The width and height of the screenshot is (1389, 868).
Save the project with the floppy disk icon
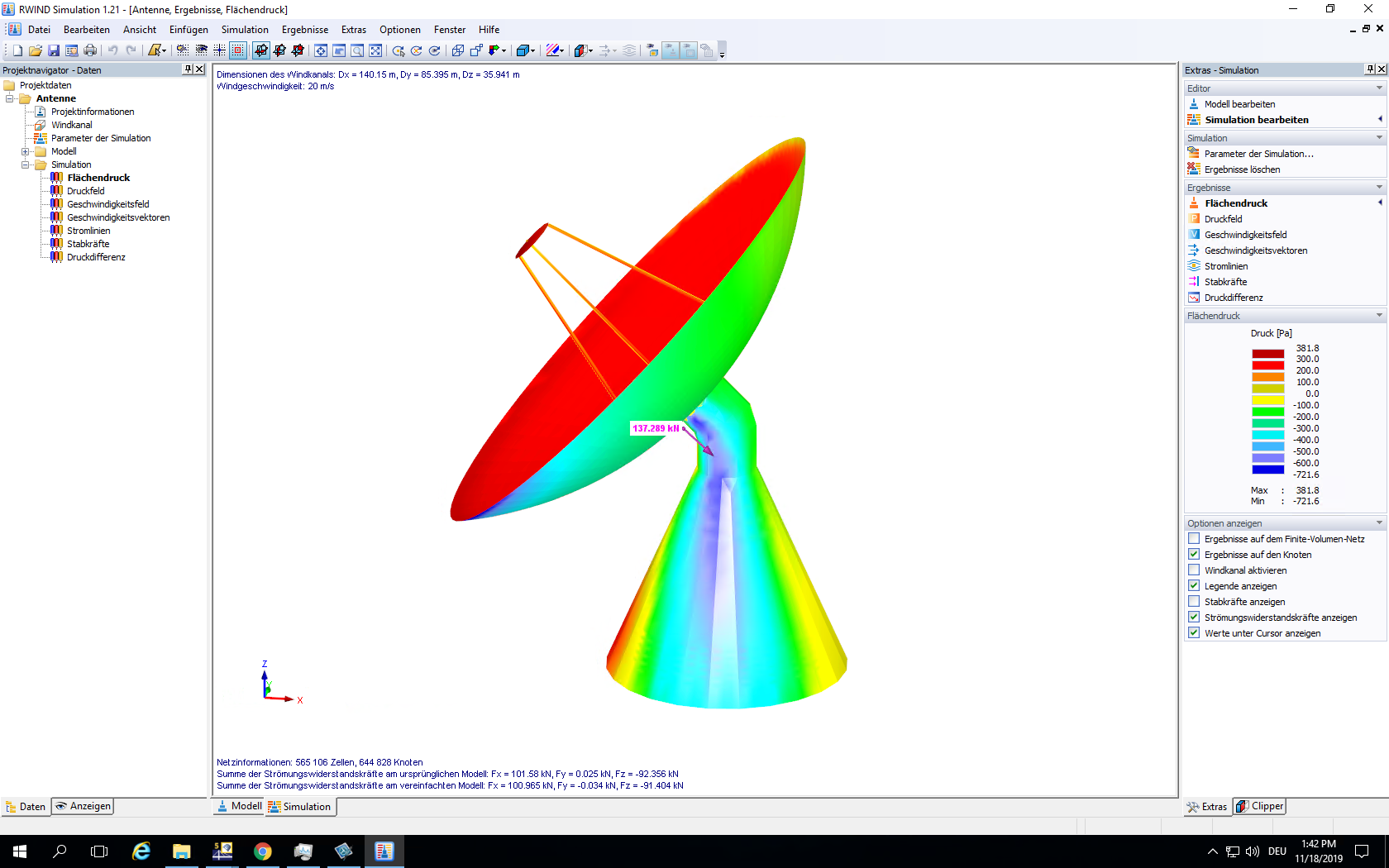point(54,50)
